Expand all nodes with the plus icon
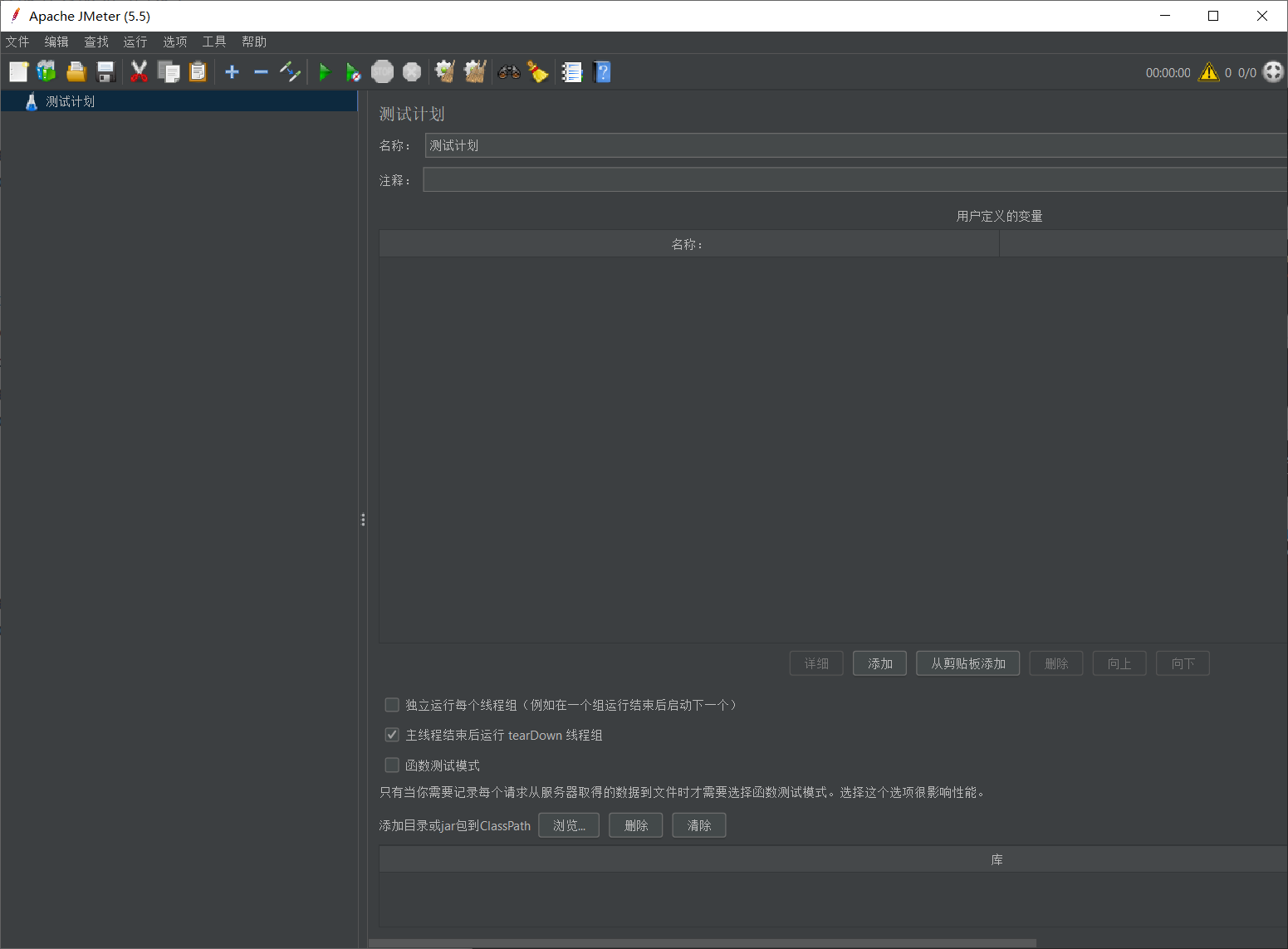 point(233,72)
